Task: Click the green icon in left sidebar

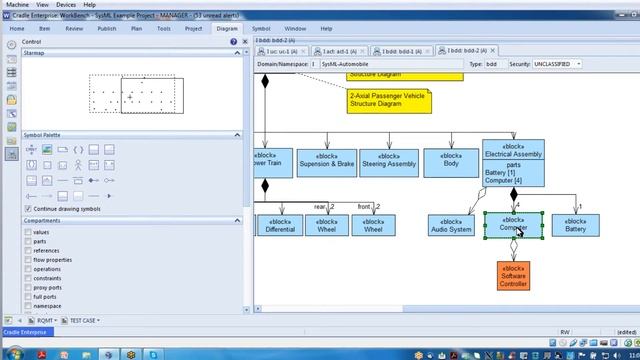Action: (11, 127)
